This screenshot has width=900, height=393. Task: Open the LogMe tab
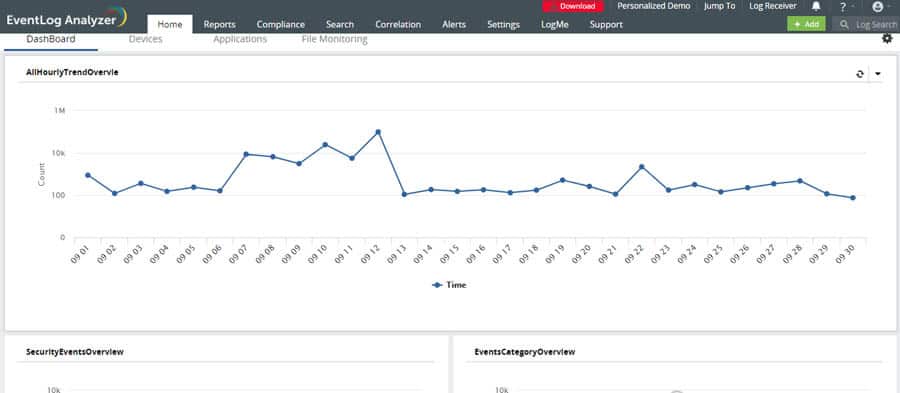click(x=554, y=25)
